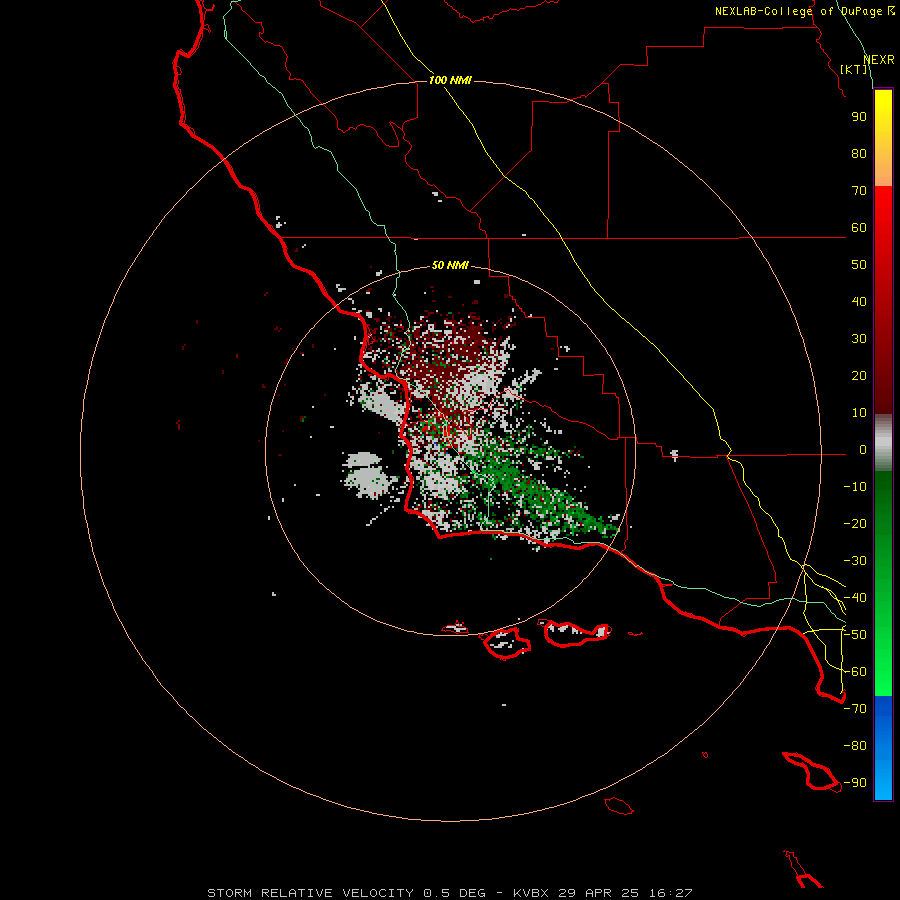Click the 0 value on the velocity scale
The width and height of the screenshot is (900, 900).
click(x=863, y=449)
